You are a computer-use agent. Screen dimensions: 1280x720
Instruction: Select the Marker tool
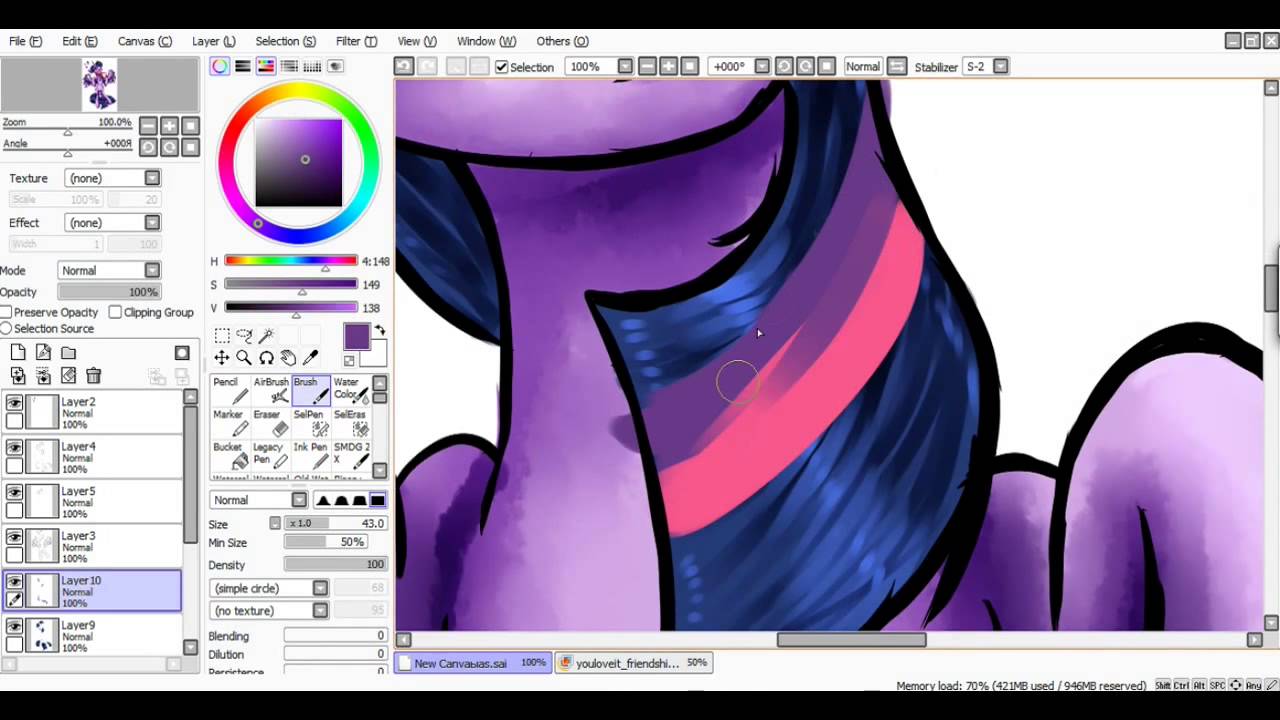(x=230, y=423)
